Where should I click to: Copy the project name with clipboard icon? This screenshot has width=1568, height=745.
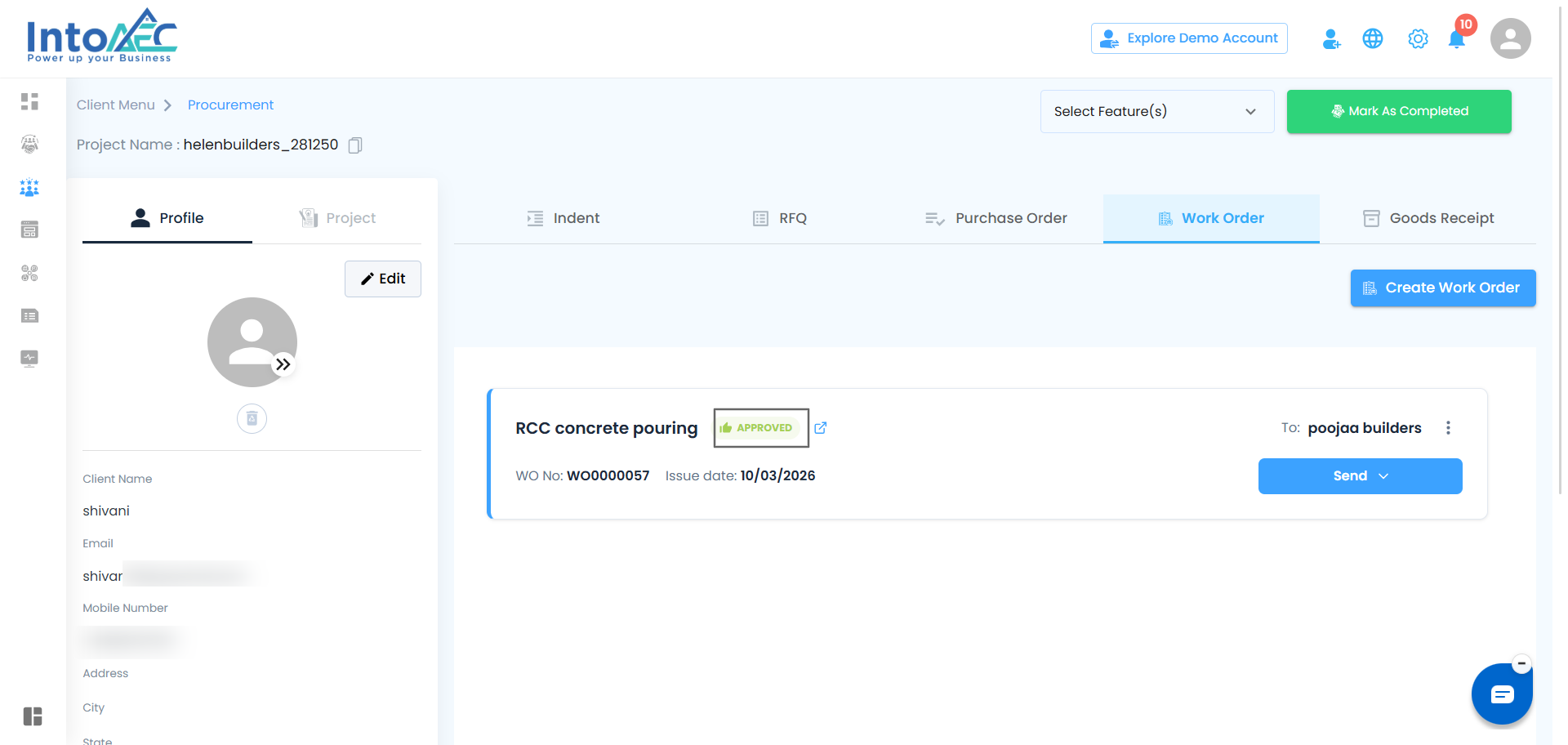[355, 145]
